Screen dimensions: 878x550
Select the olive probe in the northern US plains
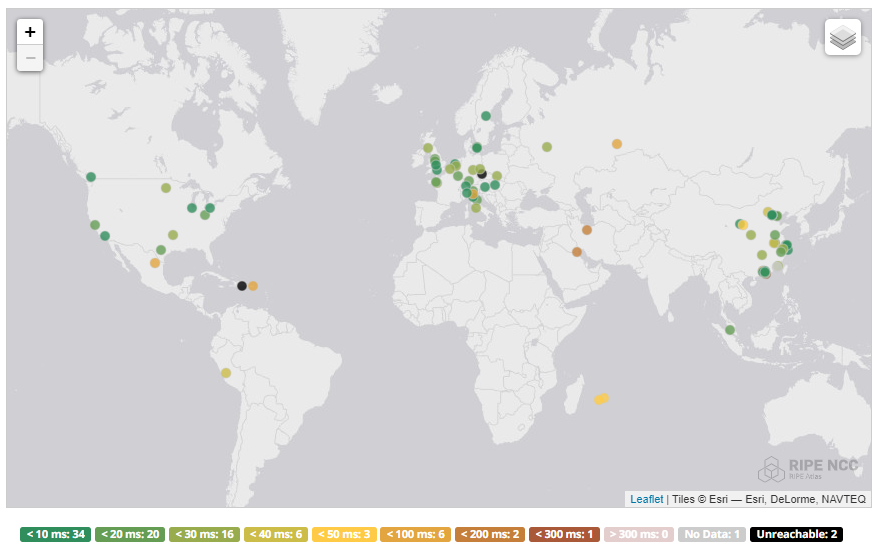pyautogui.click(x=166, y=188)
